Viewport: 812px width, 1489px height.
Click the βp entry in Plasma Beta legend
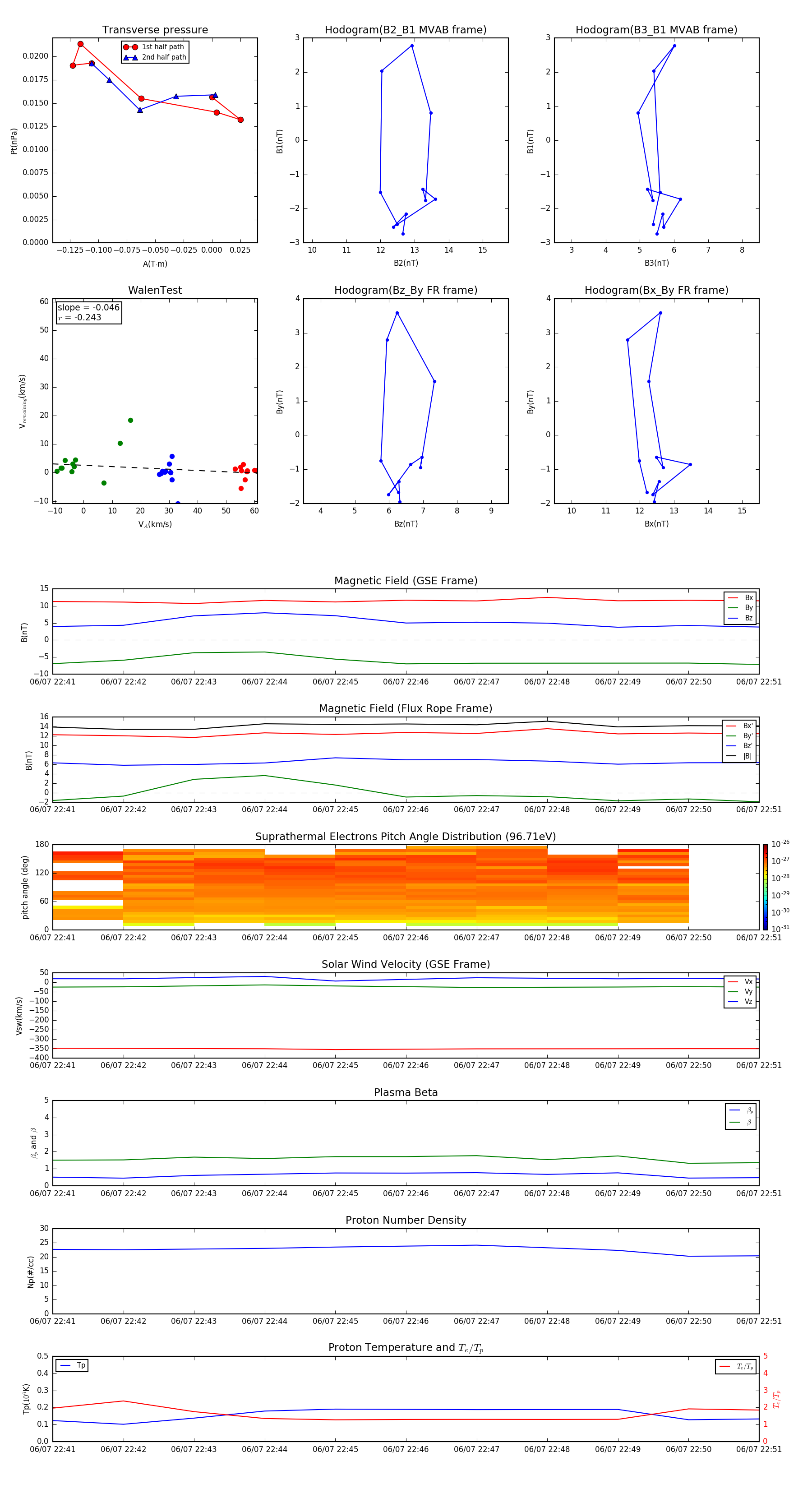click(x=741, y=1110)
